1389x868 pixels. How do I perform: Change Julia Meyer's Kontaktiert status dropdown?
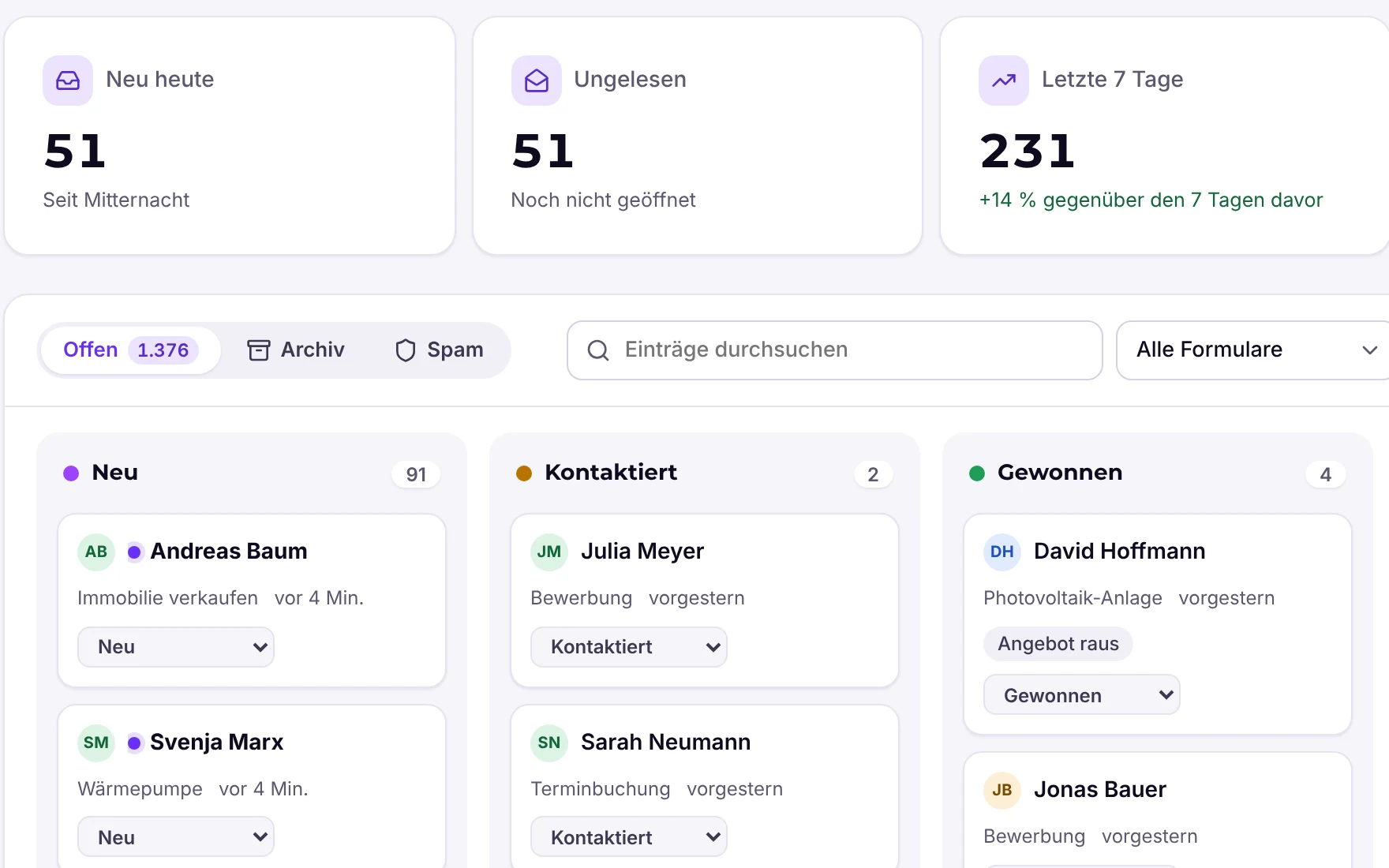coord(629,647)
